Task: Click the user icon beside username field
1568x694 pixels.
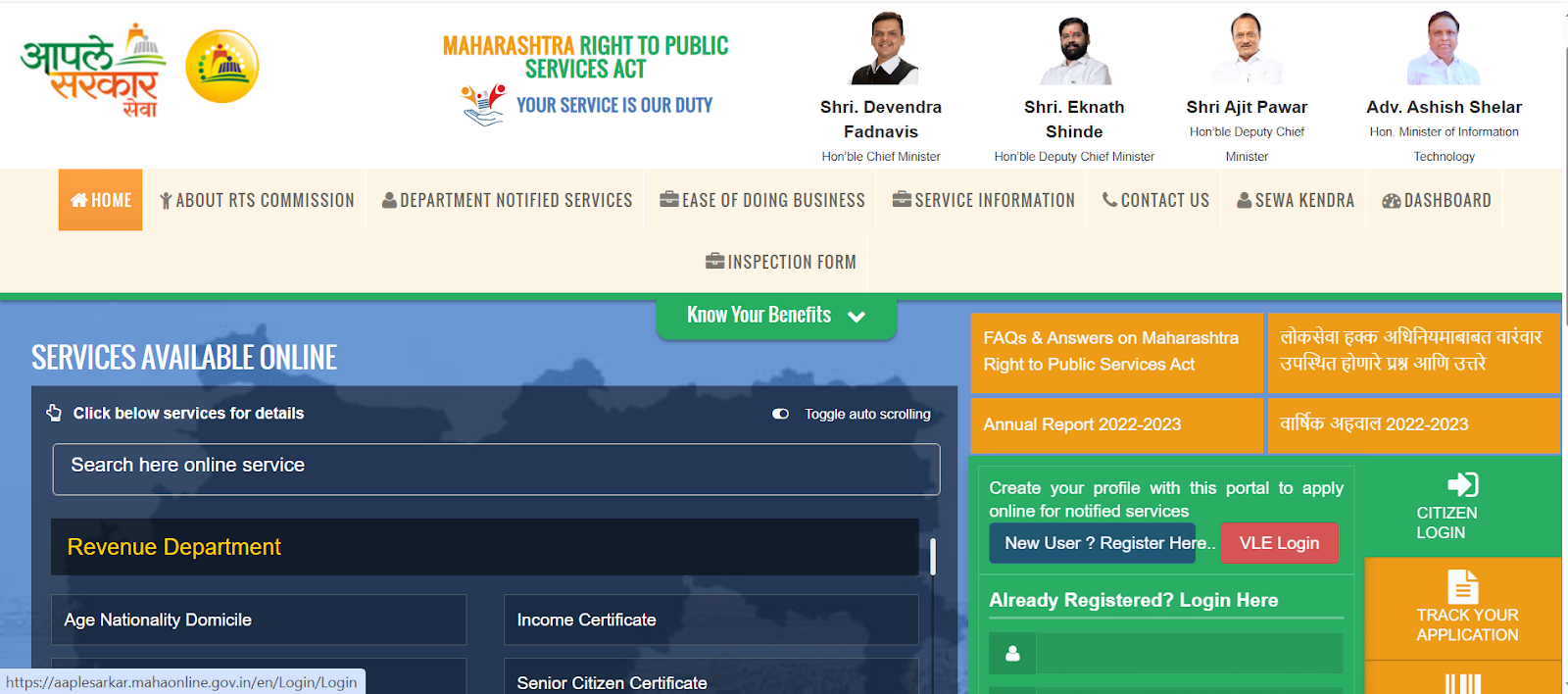Action: (1012, 653)
